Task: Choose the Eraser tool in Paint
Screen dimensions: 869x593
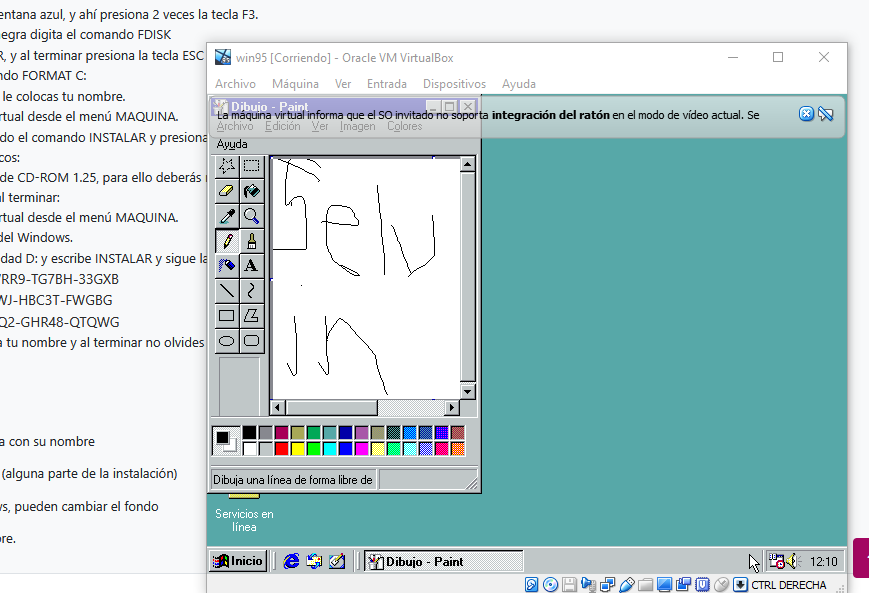Action: click(x=227, y=191)
